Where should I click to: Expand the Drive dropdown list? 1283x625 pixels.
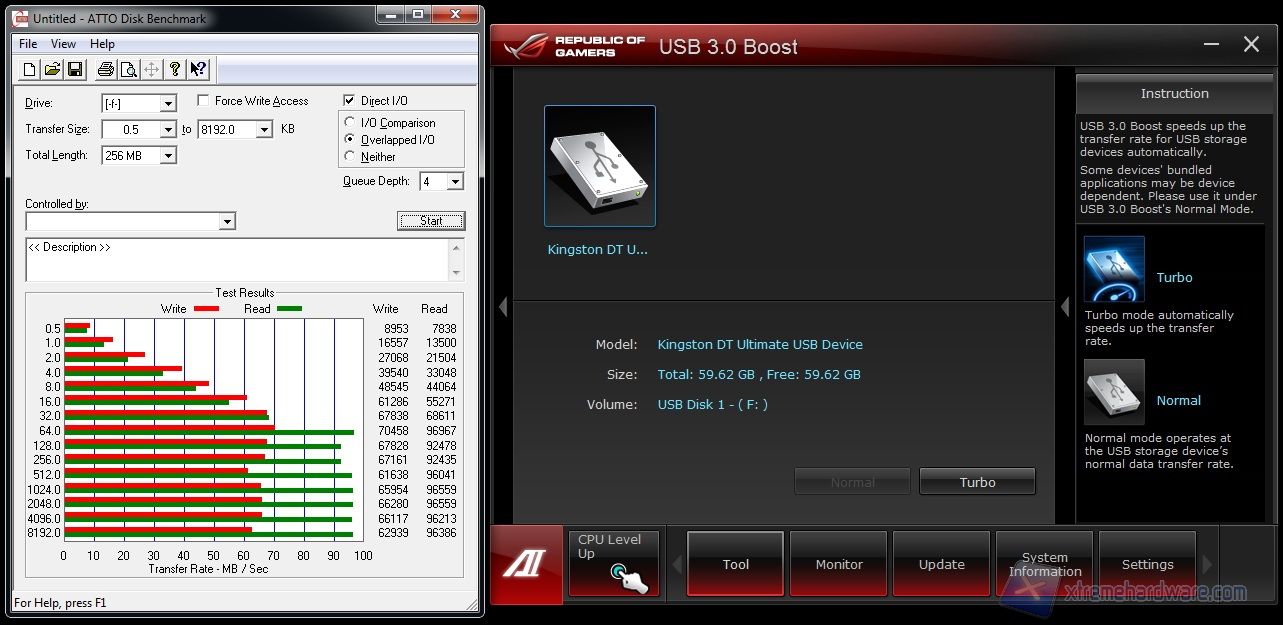[x=168, y=104]
